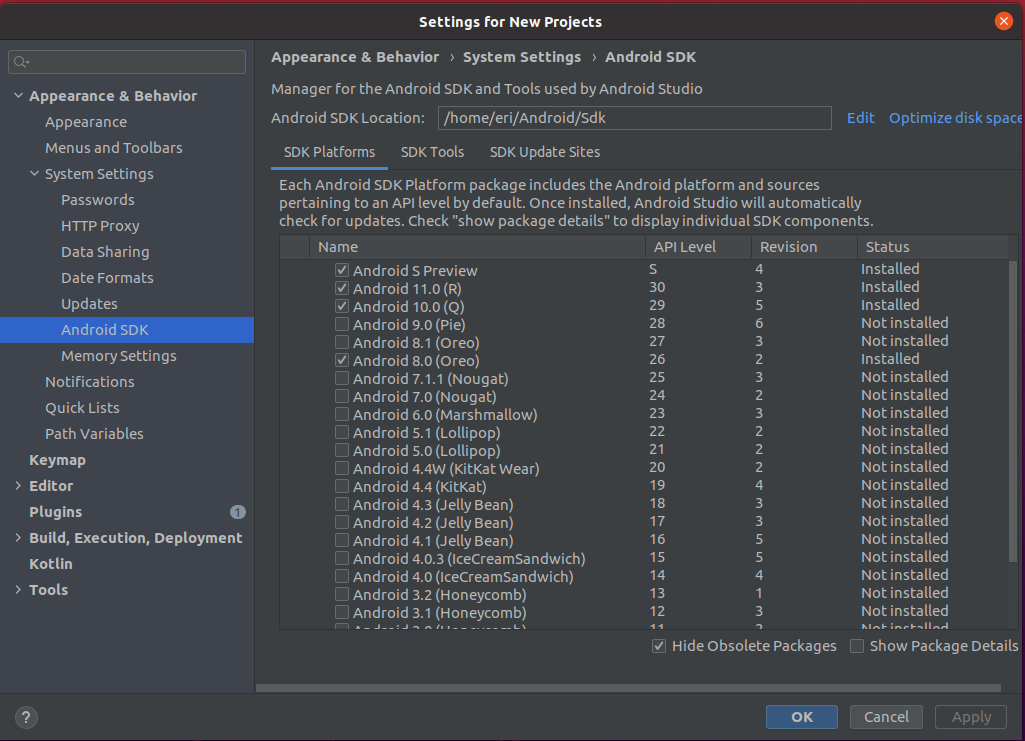The image size is (1025, 741).
Task: Click the Edit SDK location link
Action: click(x=860, y=118)
